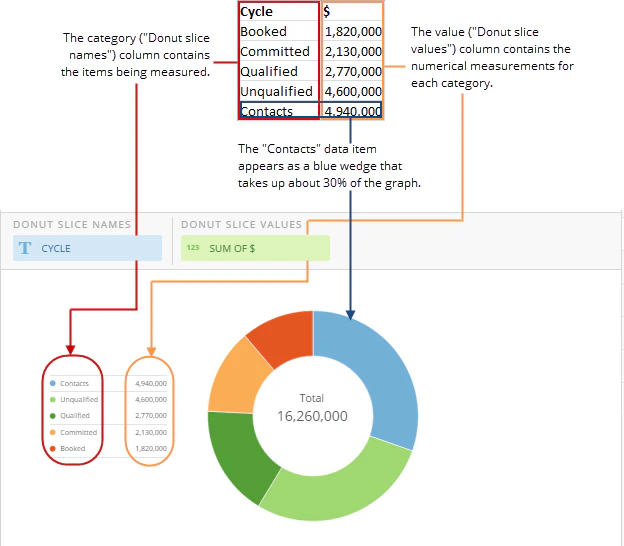Select the Booked legend label
This screenshot has height=546, width=624.
click(73, 448)
